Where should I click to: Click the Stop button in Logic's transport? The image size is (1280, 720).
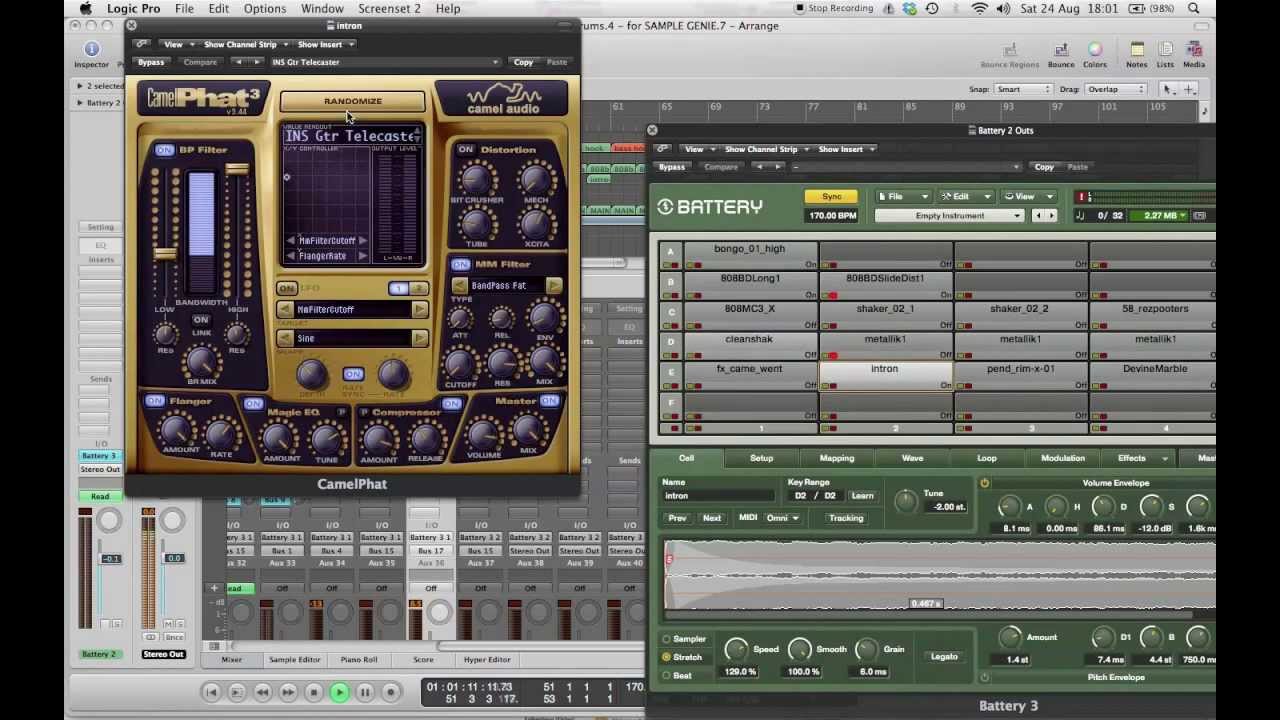313,692
